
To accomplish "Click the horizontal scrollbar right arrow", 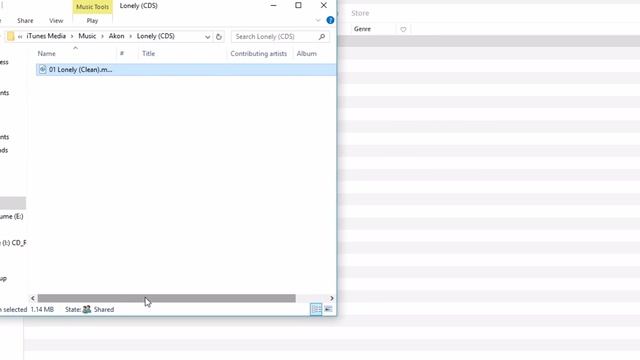I will (331, 298).
